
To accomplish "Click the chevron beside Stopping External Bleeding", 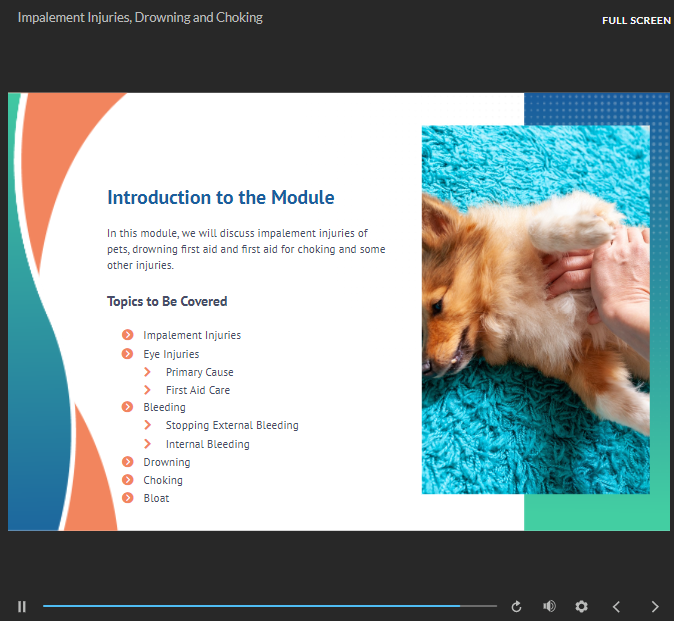I will [148, 425].
